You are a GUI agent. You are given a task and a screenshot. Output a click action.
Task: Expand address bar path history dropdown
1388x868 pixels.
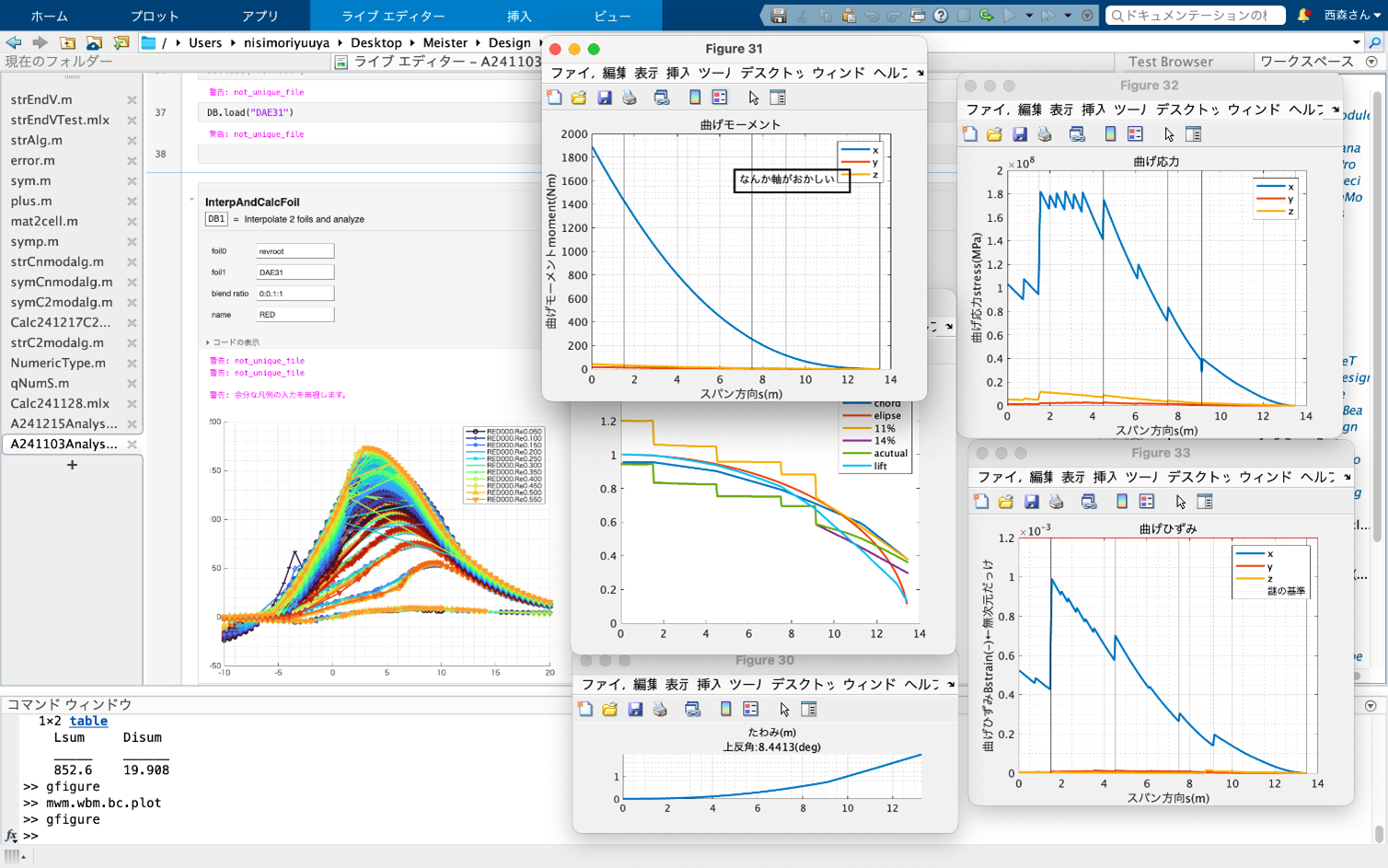[x=1357, y=42]
